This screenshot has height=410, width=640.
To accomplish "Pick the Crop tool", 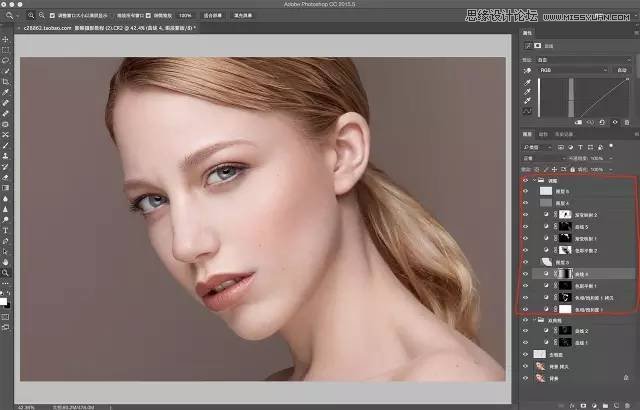I will (x=6, y=81).
